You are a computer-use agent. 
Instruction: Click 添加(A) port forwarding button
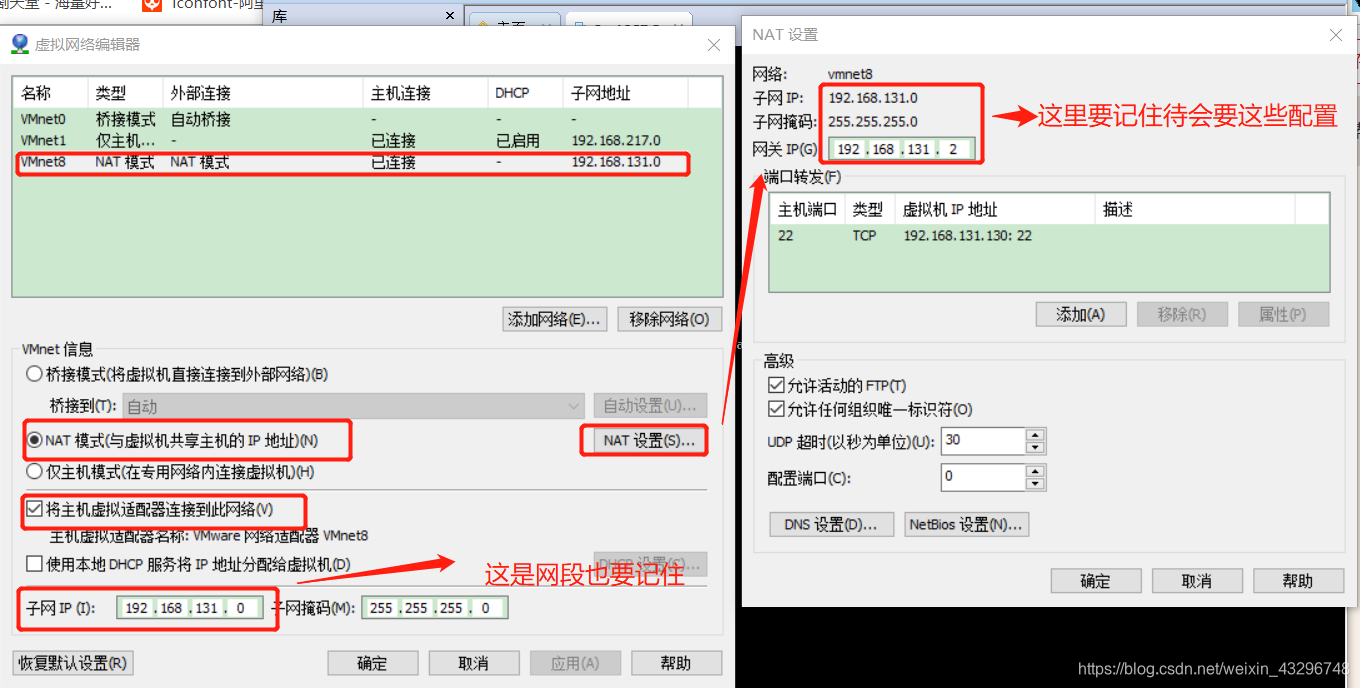pos(1081,314)
